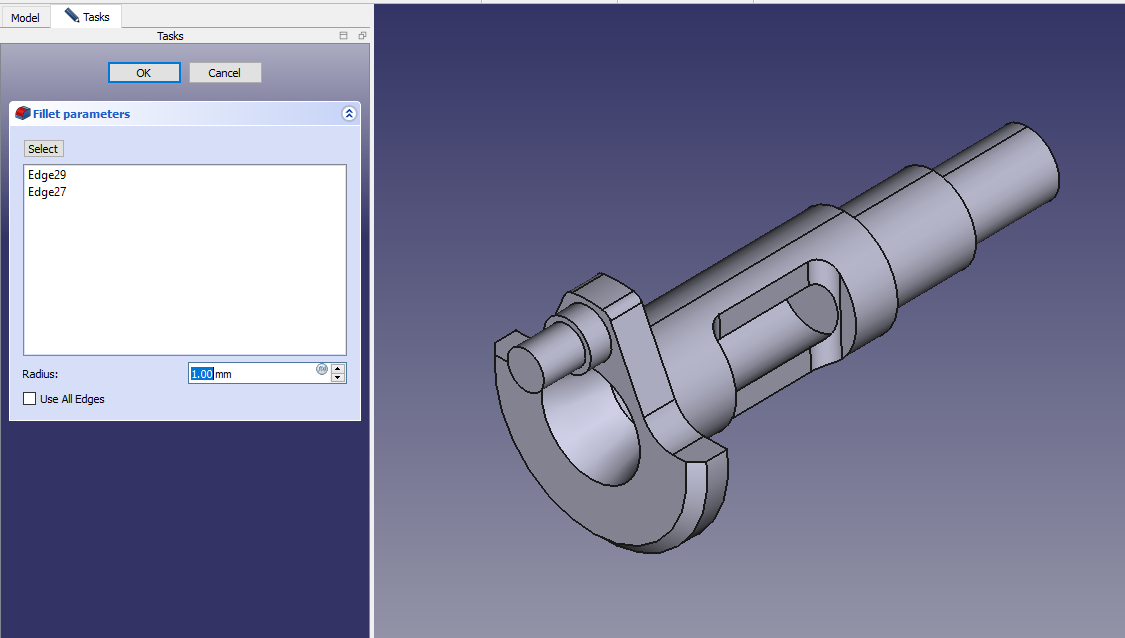The height and width of the screenshot is (638, 1125).
Task: Cancel the fillet operation
Action: tap(225, 72)
